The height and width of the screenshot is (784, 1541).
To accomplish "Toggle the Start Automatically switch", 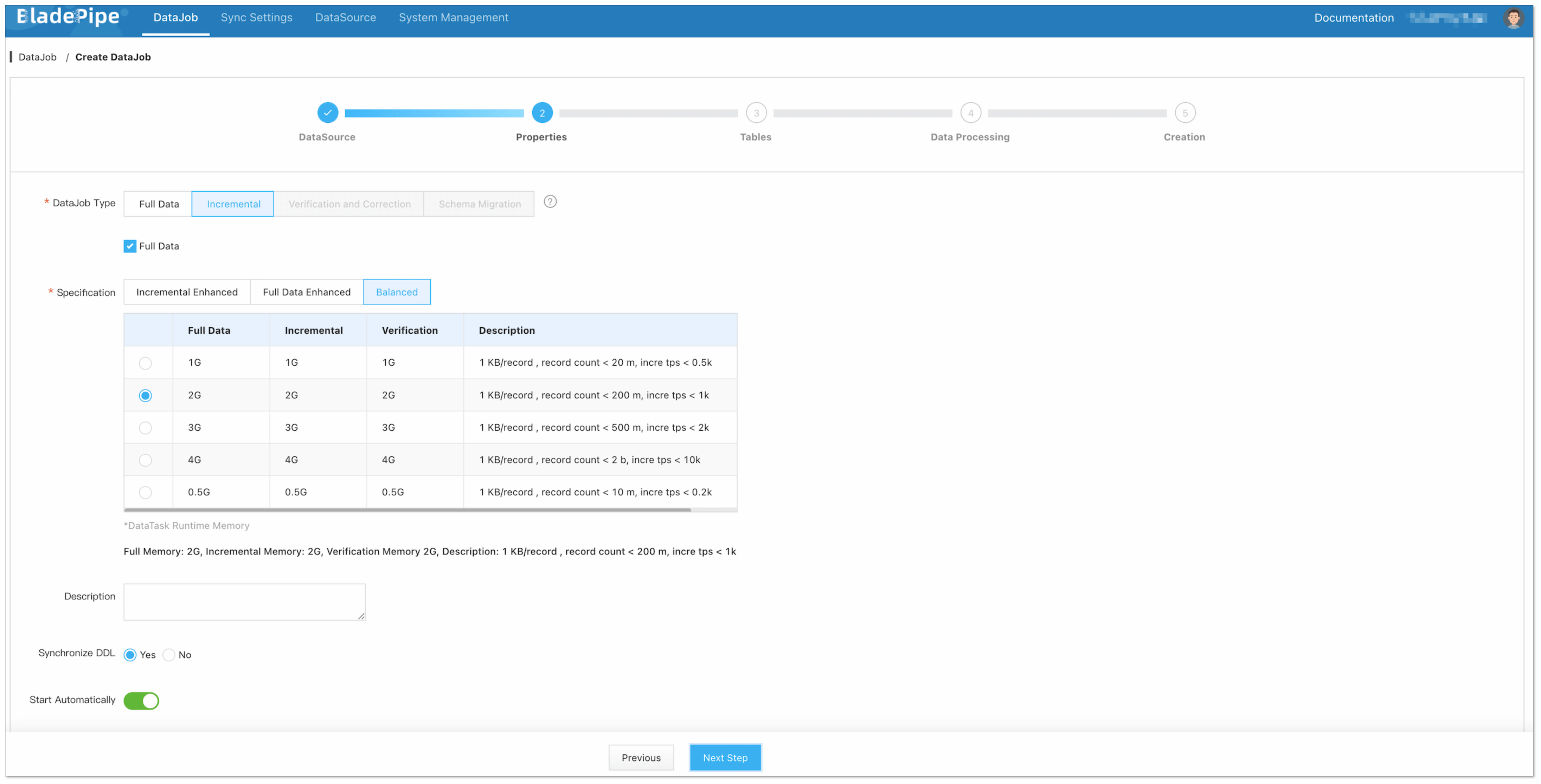I will click(141, 700).
